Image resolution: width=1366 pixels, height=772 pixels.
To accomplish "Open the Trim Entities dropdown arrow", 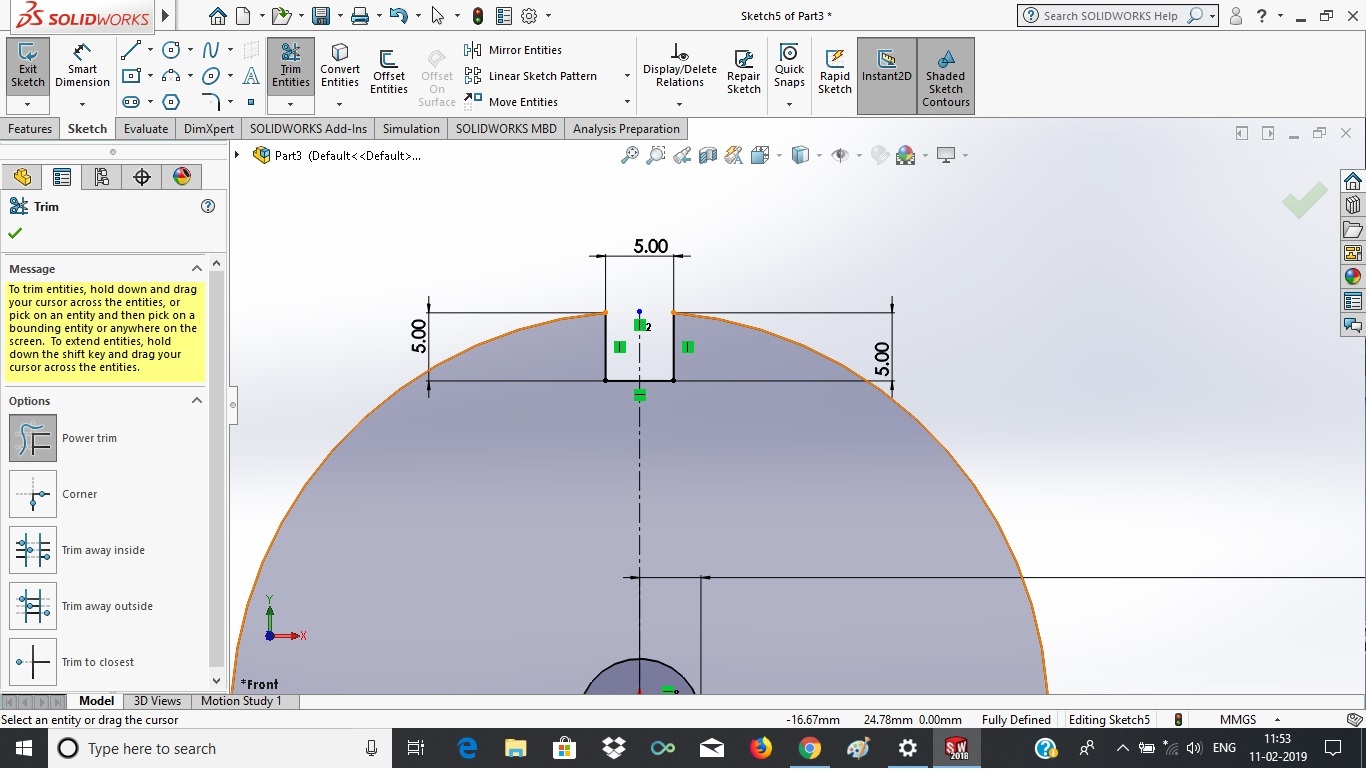I will point(291,104).
